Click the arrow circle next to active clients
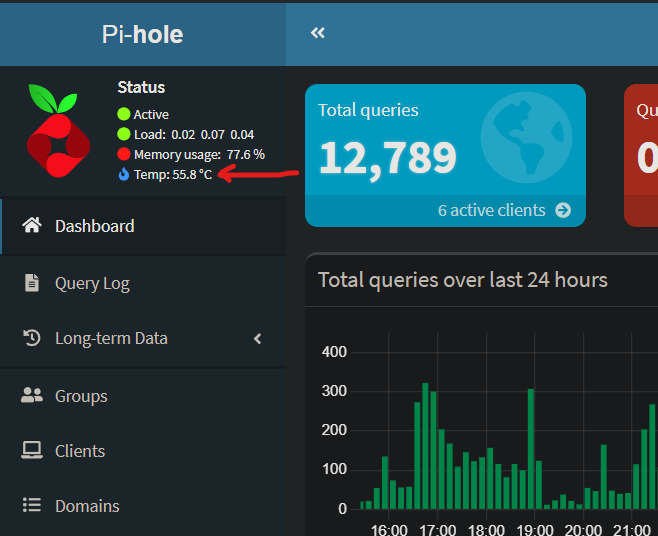Viewport: 658px width, 536px height. point(563,210)
